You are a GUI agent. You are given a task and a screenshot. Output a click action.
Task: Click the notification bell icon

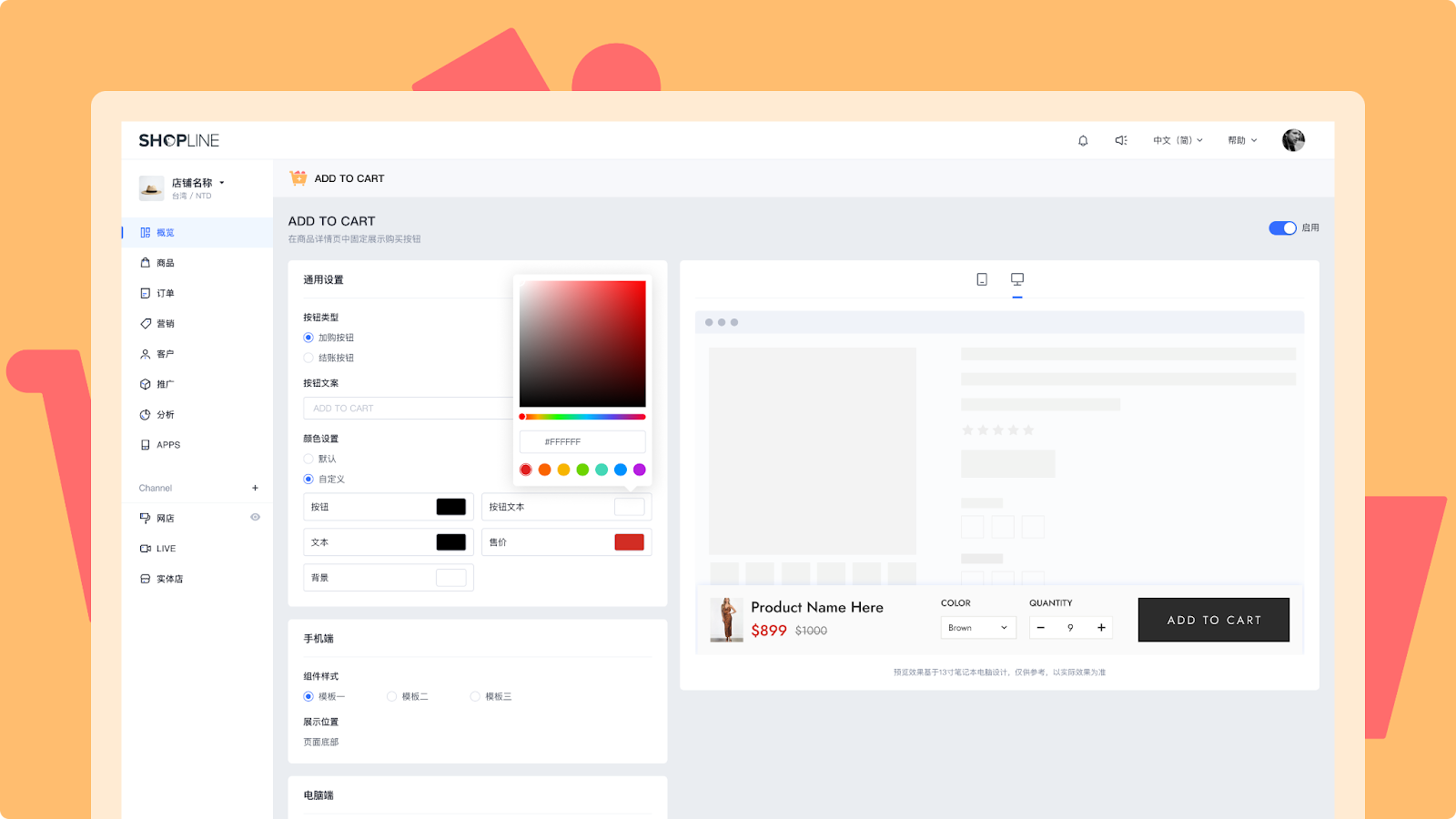point(1083,141)
